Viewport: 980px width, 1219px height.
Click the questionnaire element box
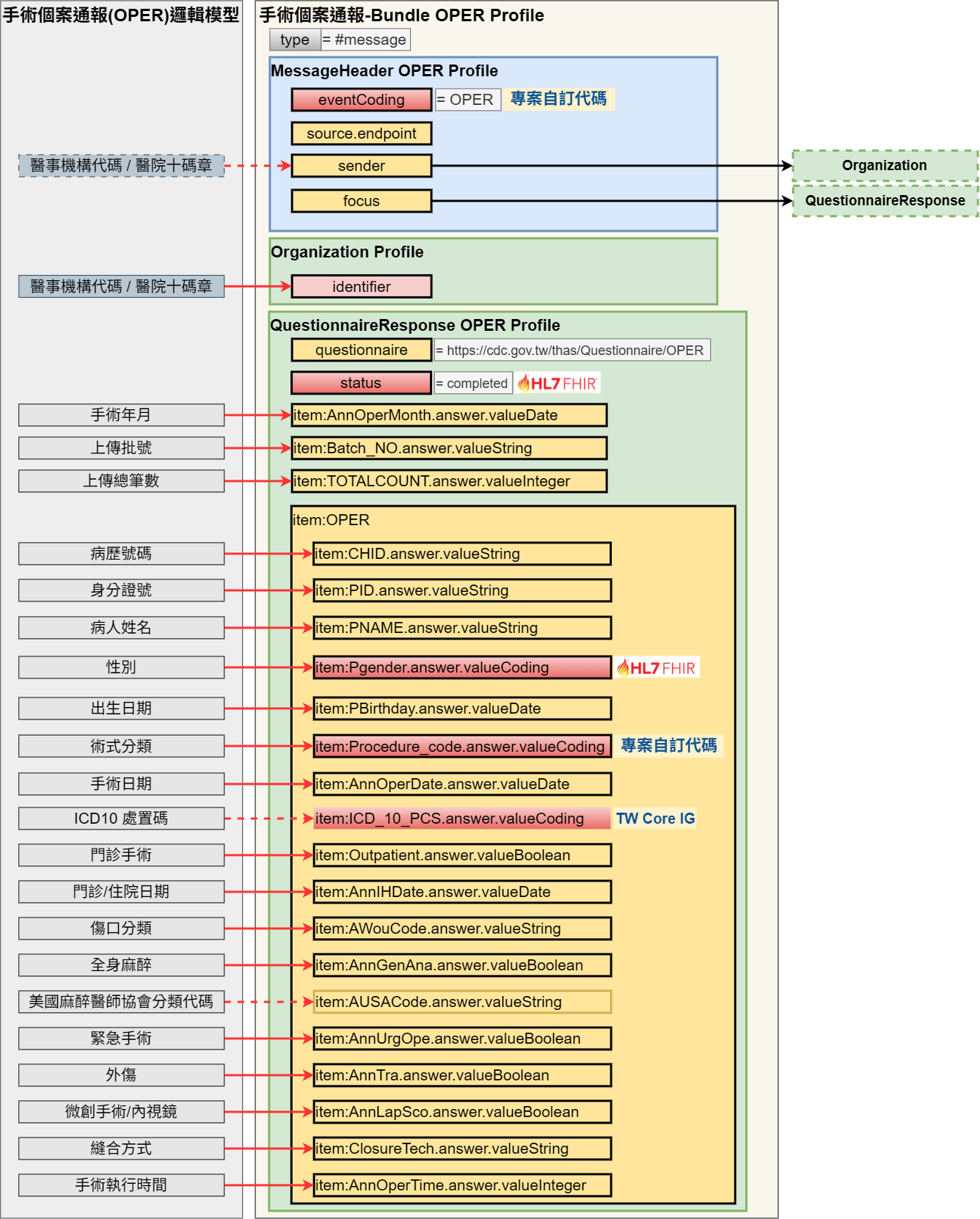coord(362,350)
